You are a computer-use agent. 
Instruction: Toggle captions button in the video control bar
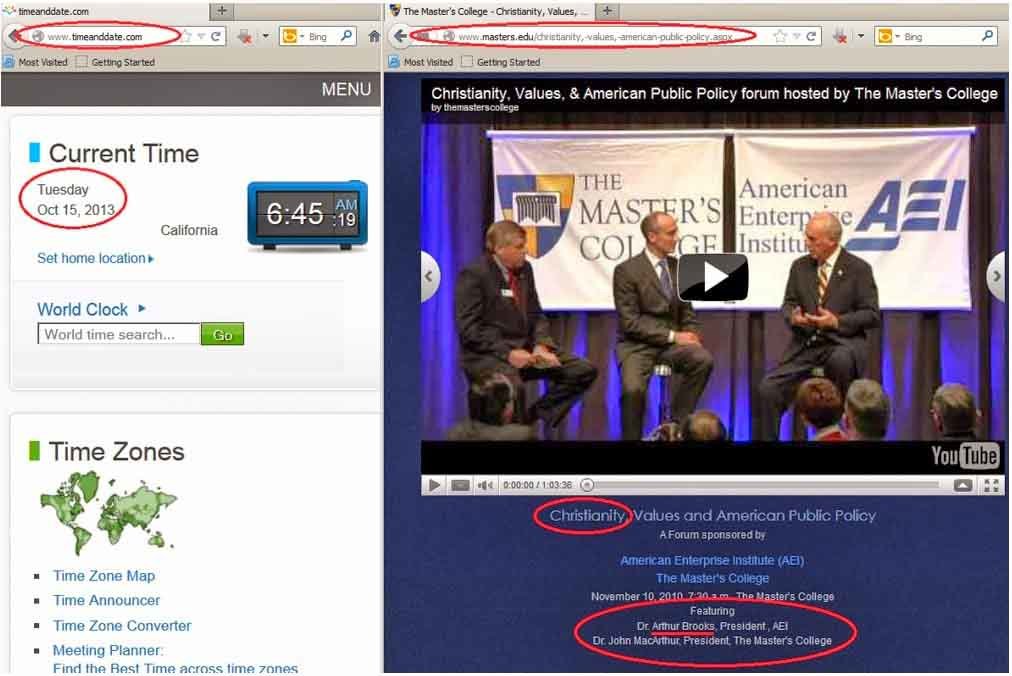[x=460, y=485]
